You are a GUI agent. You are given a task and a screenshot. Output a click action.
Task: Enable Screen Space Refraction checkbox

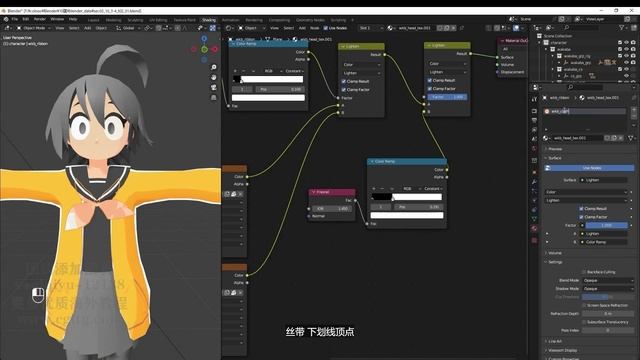(584, 305)
